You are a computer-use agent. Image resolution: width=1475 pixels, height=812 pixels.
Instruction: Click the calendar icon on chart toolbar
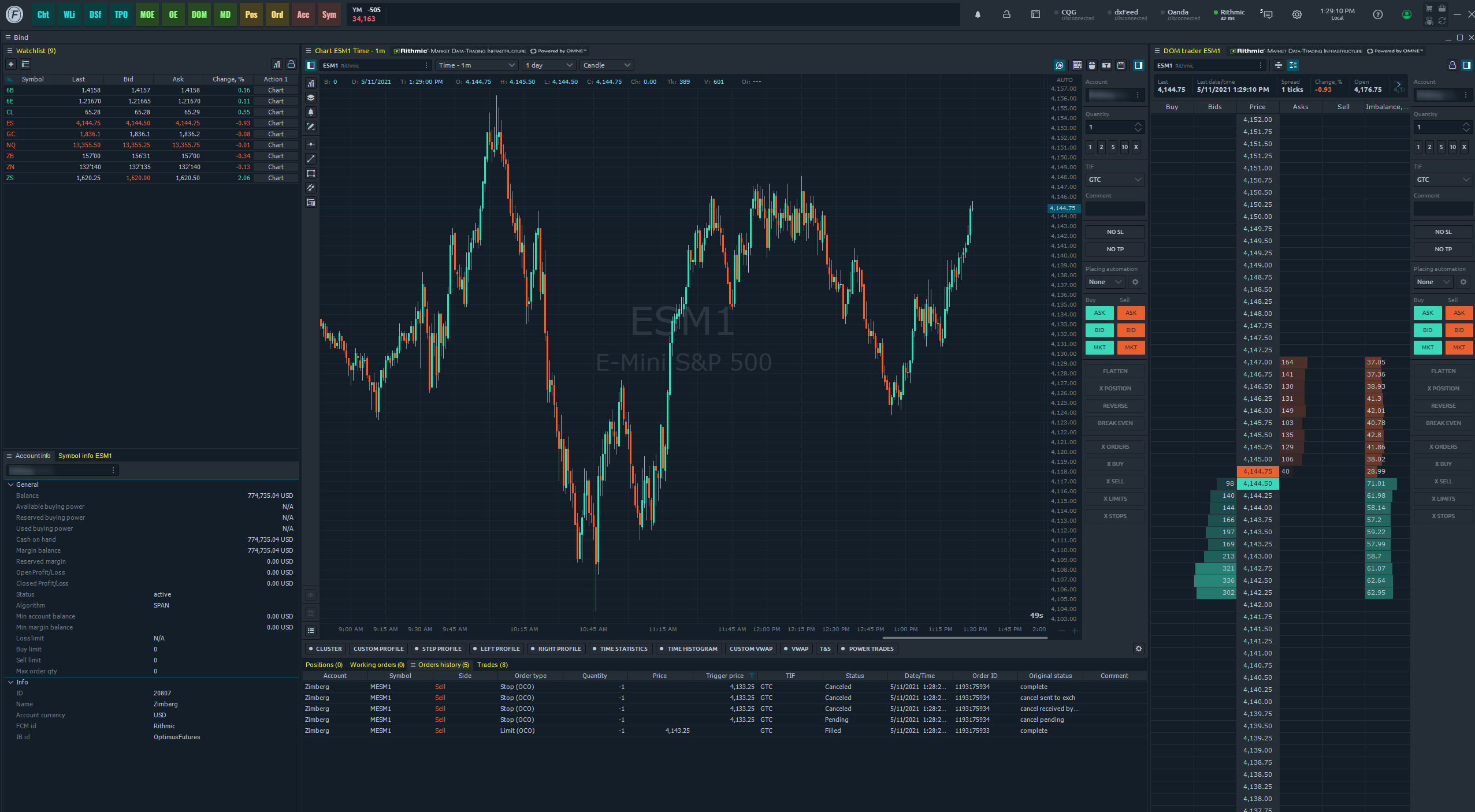pyautogui.click(x=1121, y=65)
